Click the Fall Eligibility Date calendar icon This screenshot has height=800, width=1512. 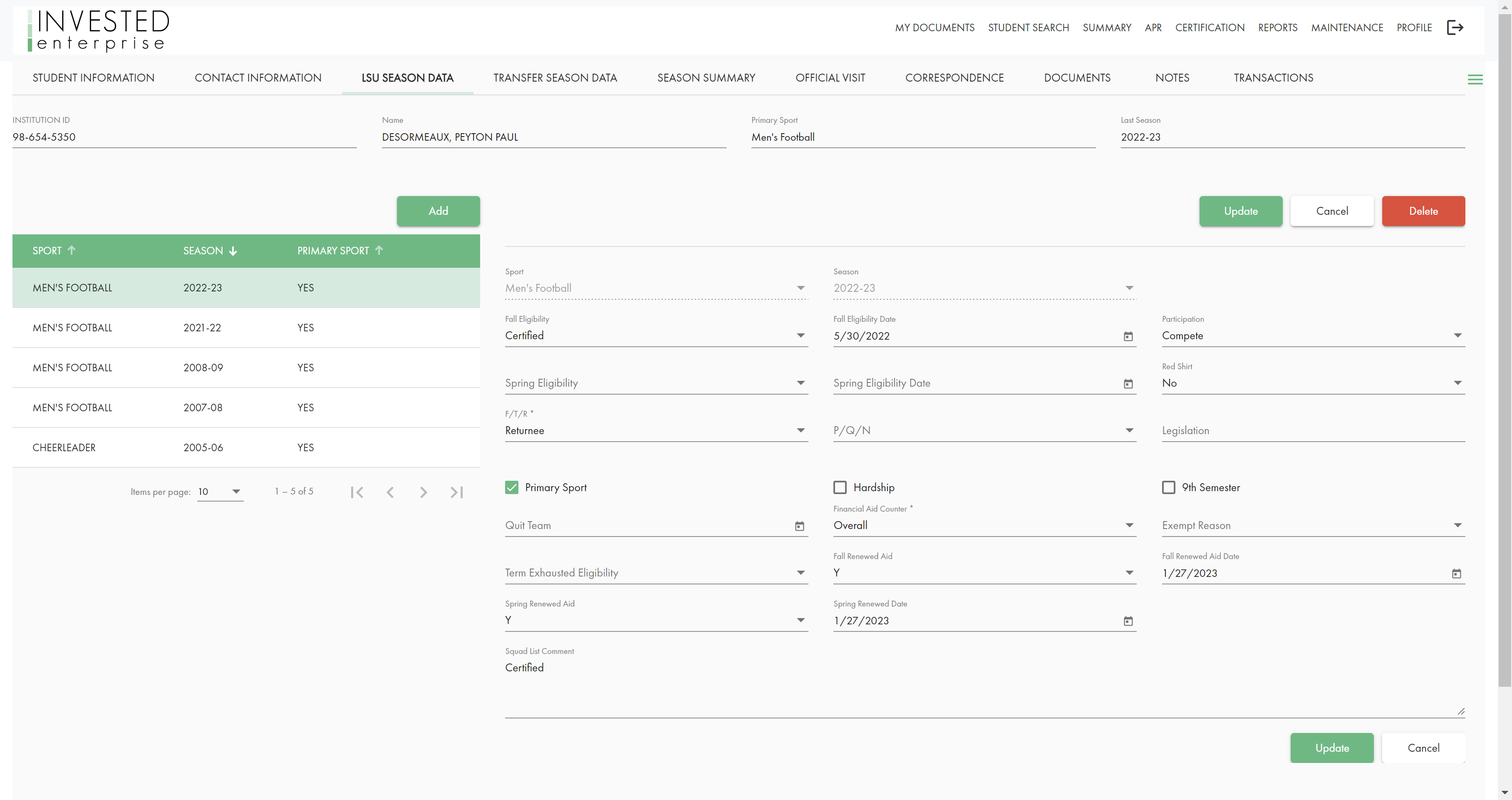tap(1128, 335)
